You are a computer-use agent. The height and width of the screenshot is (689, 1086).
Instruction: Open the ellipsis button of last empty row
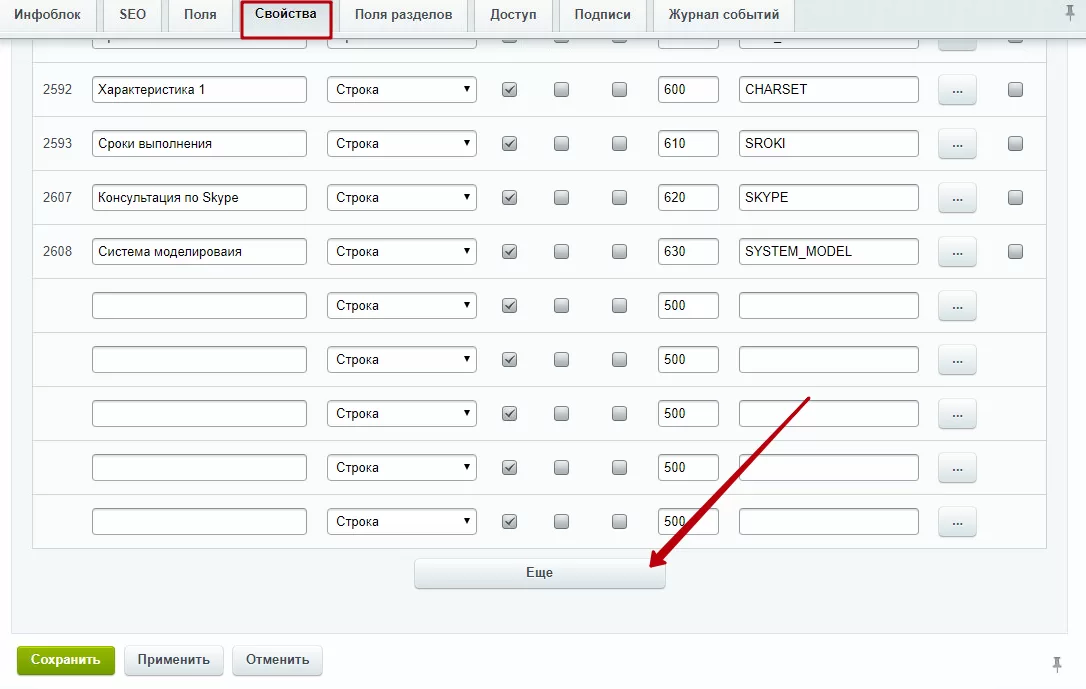click(957, 522)
